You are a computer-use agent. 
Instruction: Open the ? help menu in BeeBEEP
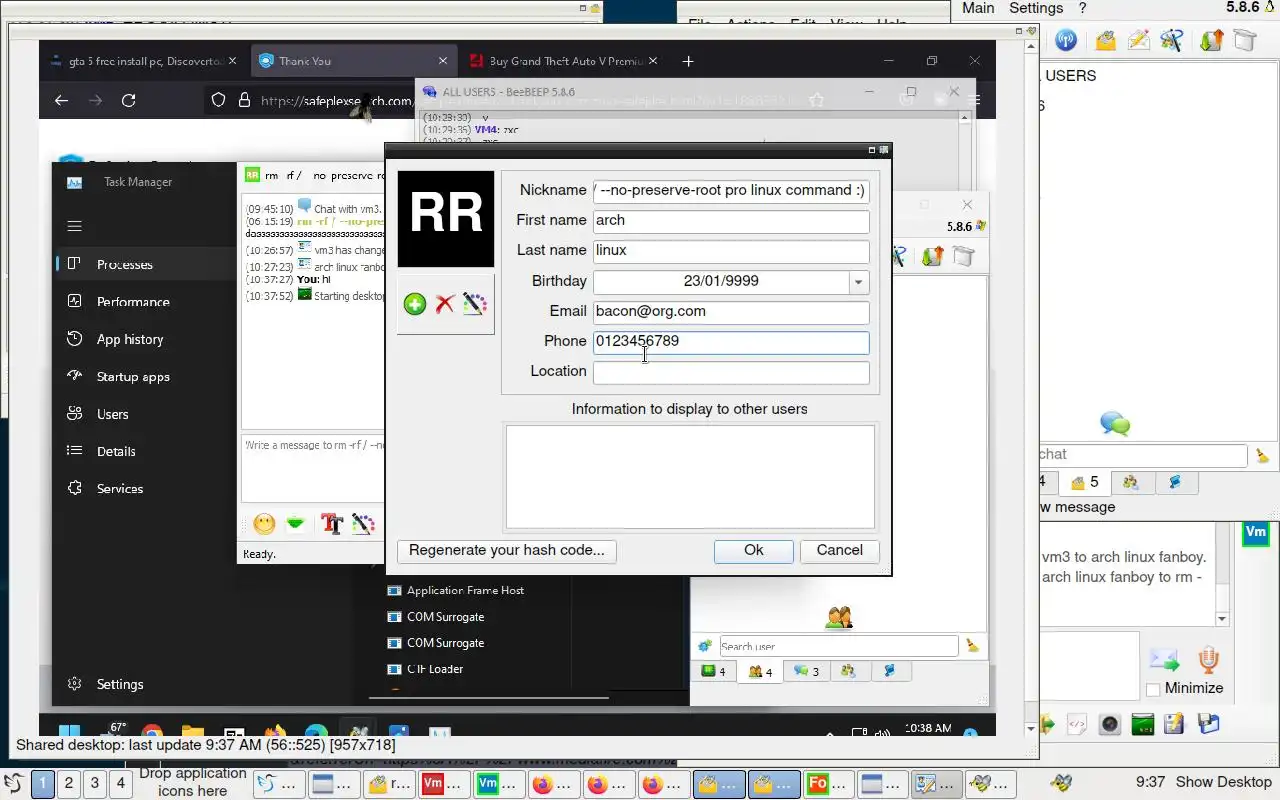1082,8
